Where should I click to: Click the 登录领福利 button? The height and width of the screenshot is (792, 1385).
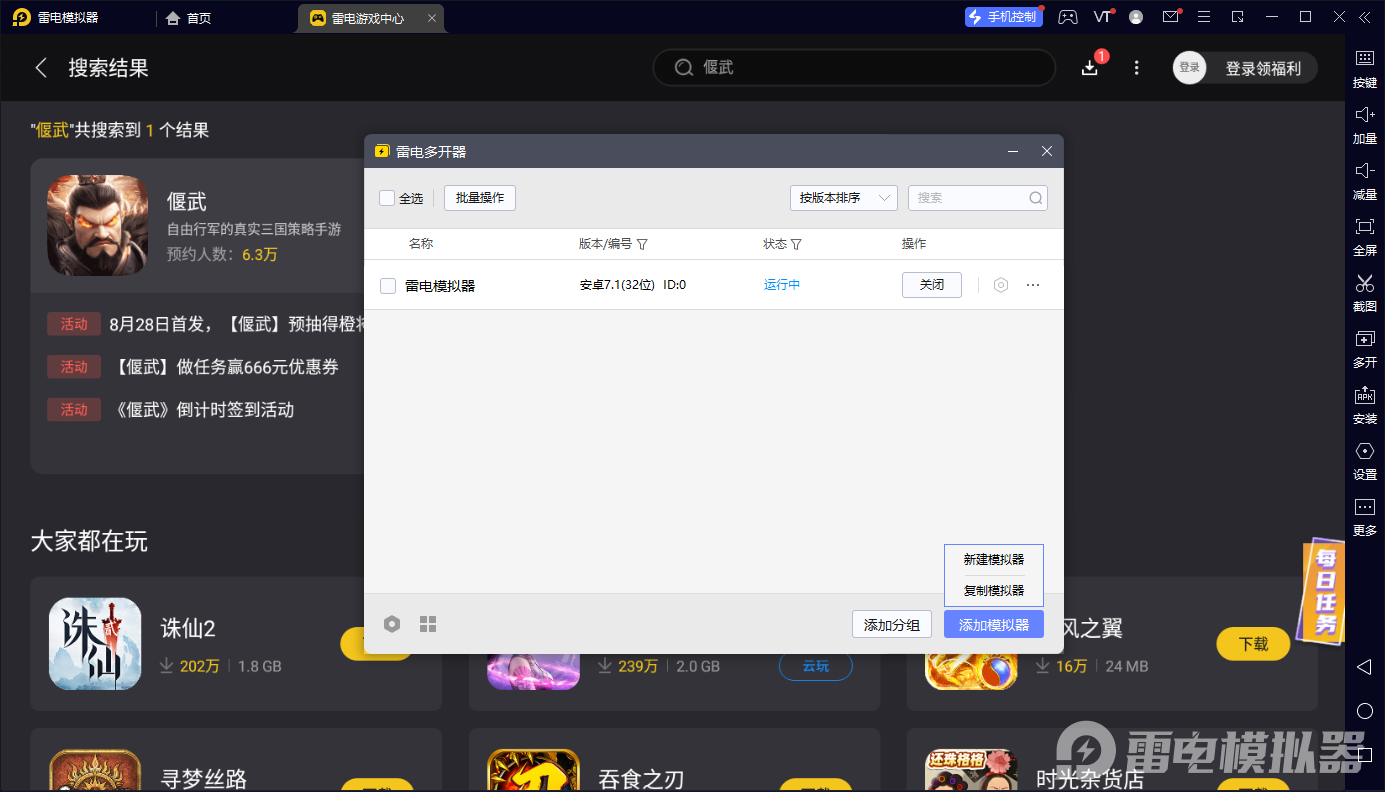[1263, 68]
